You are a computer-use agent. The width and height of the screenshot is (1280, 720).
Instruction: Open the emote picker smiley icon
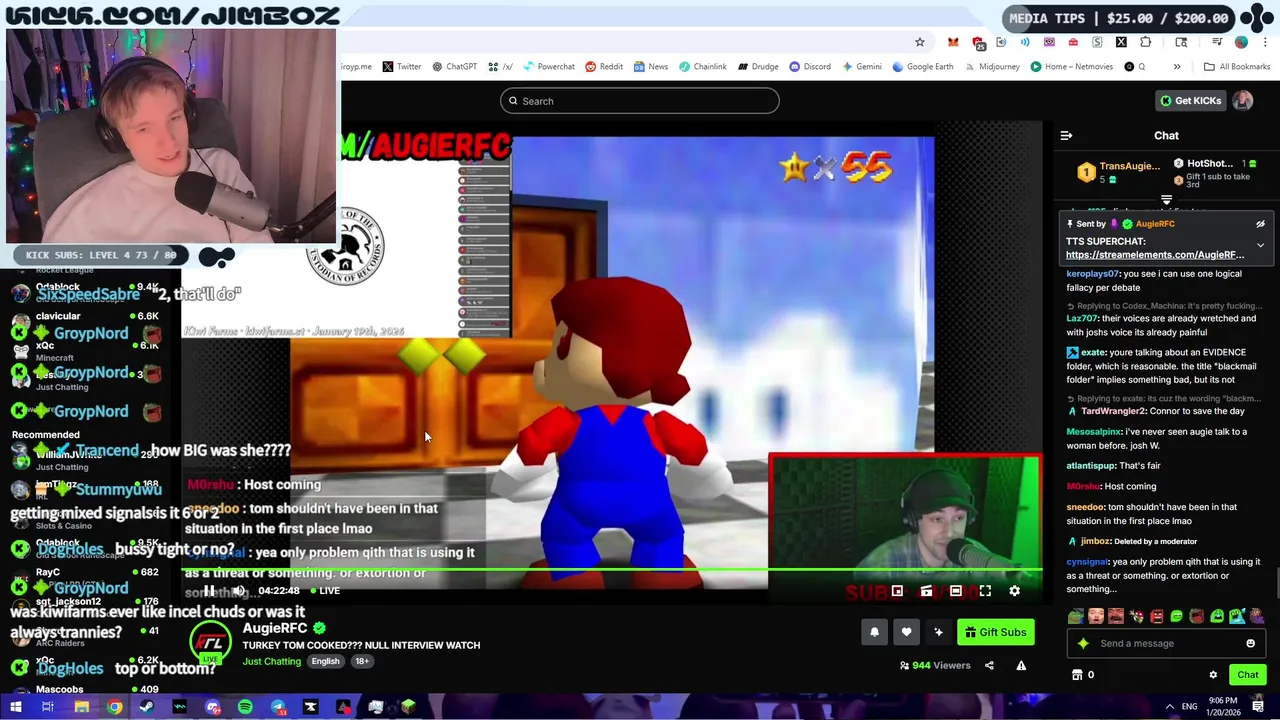pyautogui.click(x=1250, y=643)
